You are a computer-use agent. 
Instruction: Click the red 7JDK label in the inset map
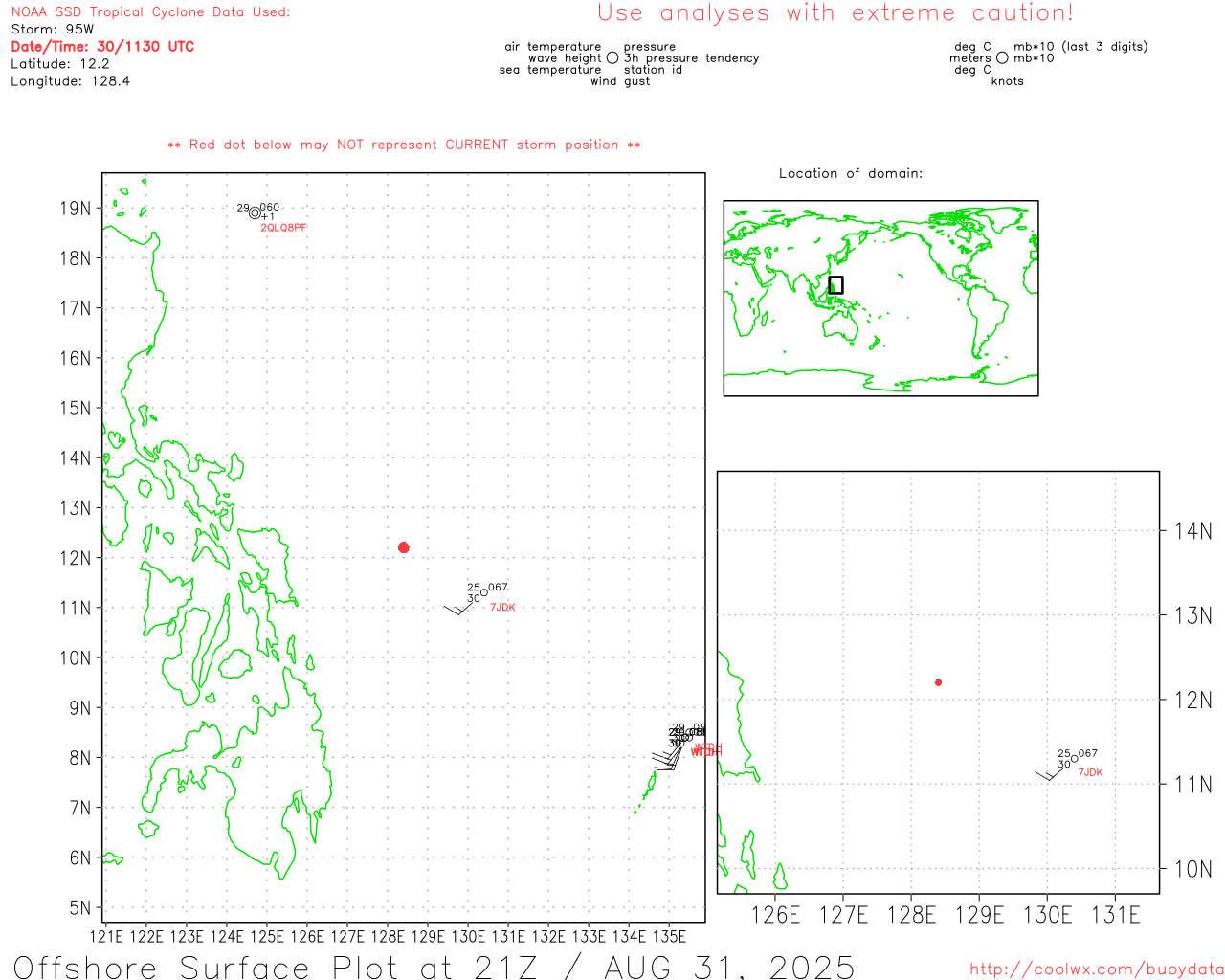point(1090,772)
